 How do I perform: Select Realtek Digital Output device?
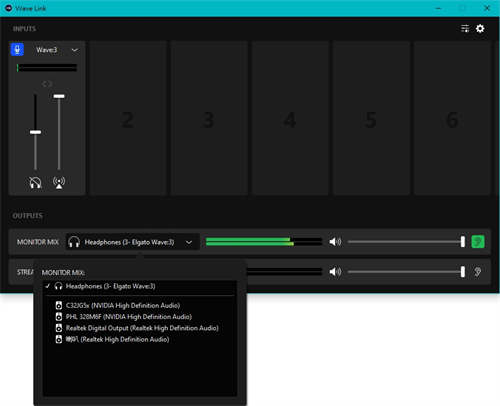(x=140, y=328)
